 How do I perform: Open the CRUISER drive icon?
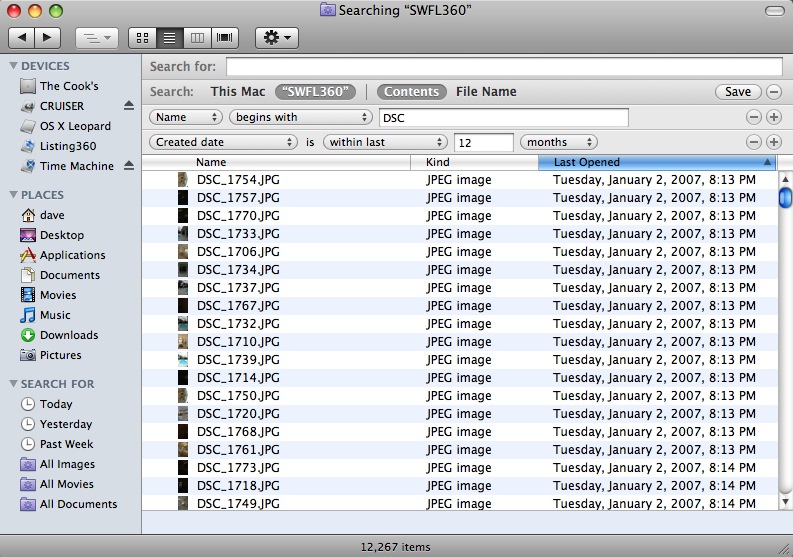(28, 106)
